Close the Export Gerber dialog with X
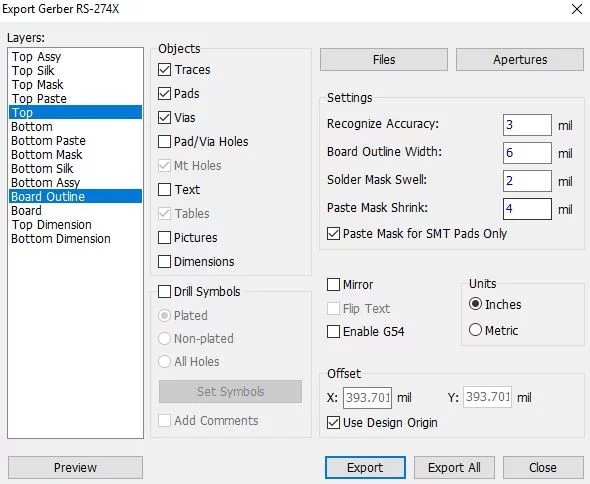This screenshot has width=590, height=484. tap(576, 9)
